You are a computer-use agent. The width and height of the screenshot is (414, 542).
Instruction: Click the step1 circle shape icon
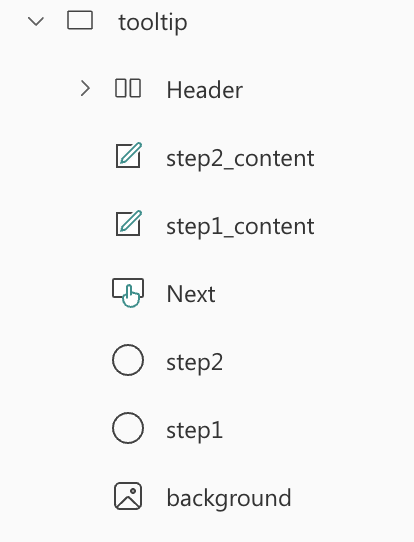[128, 428]
